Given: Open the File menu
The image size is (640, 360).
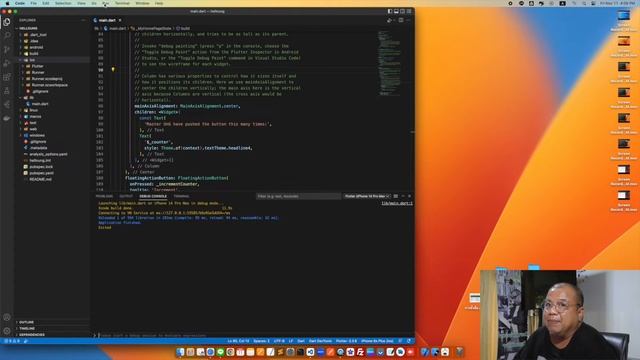Looking at the screenshot, I should (x=33, y=3).
